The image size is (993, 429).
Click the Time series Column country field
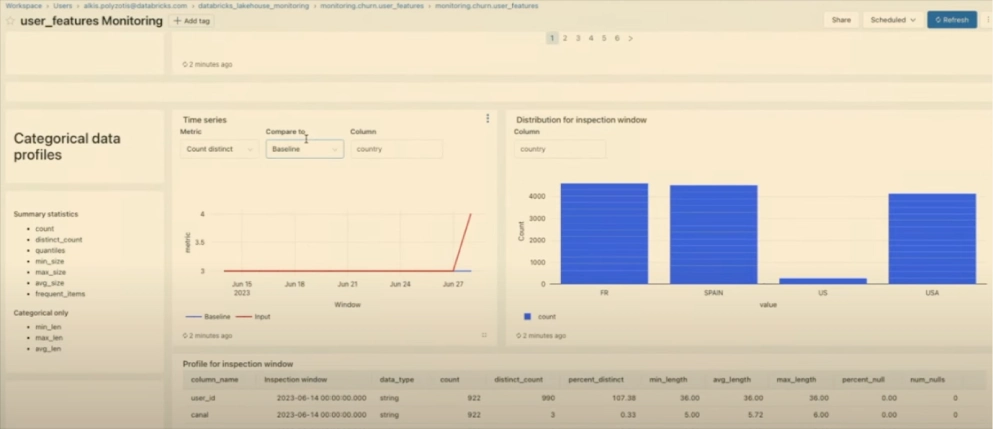[x=396, y=149]
